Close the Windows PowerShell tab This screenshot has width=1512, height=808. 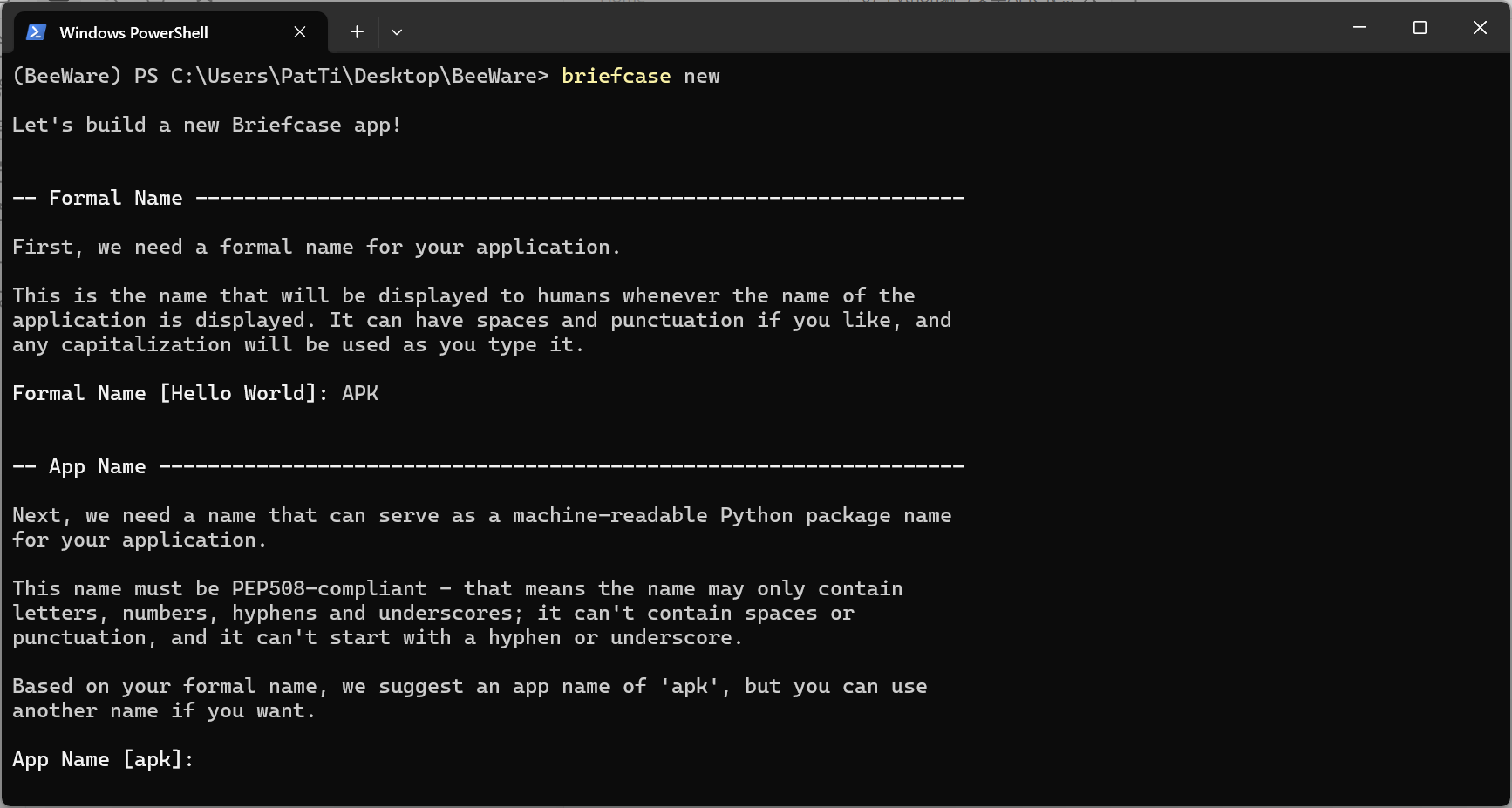(300, 32)
